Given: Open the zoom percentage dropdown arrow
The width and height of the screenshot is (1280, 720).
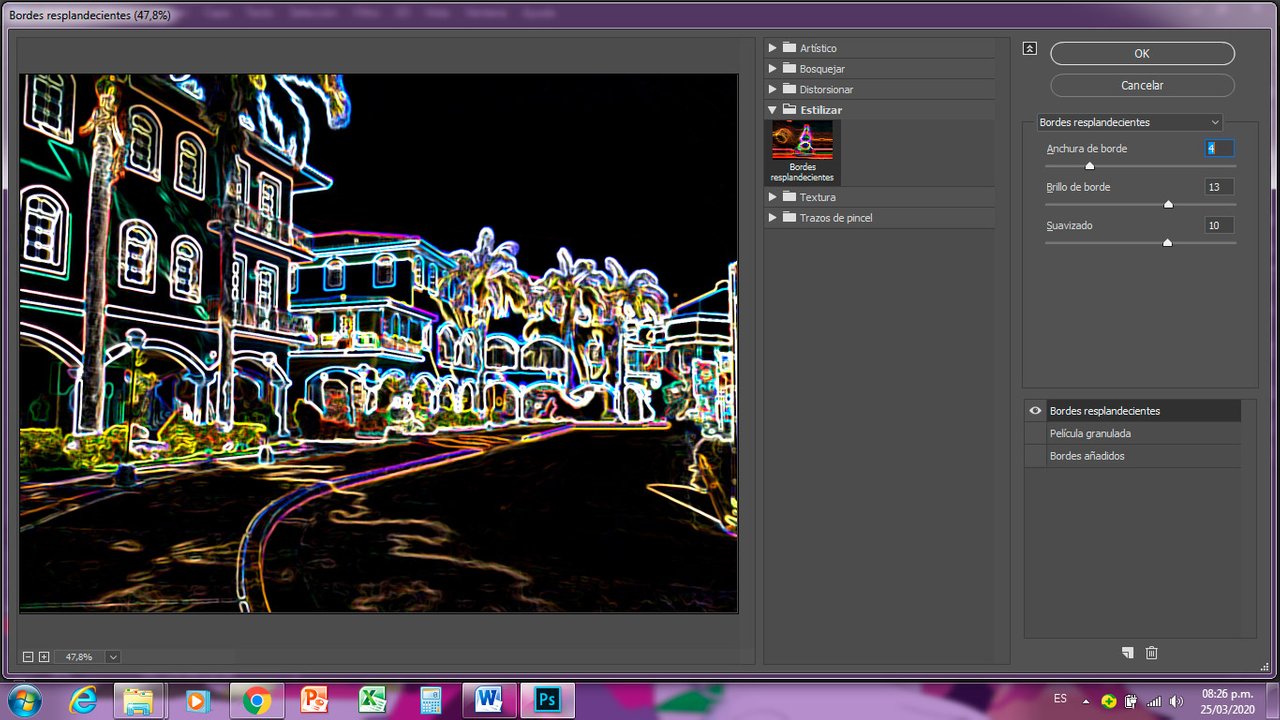Looking at the screenshot, I should coord(112,657).
